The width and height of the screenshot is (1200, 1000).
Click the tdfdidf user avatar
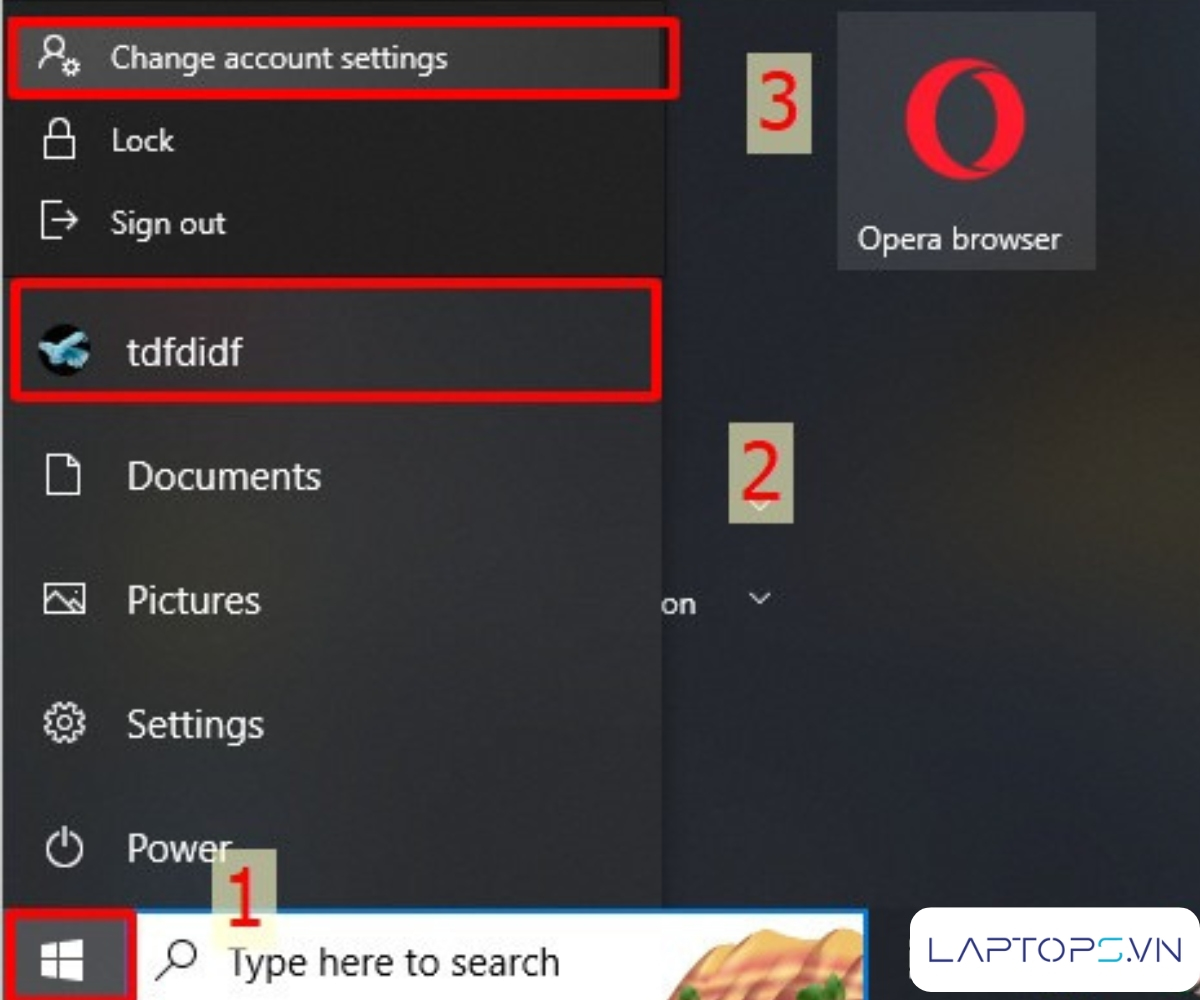coord(64,351)
